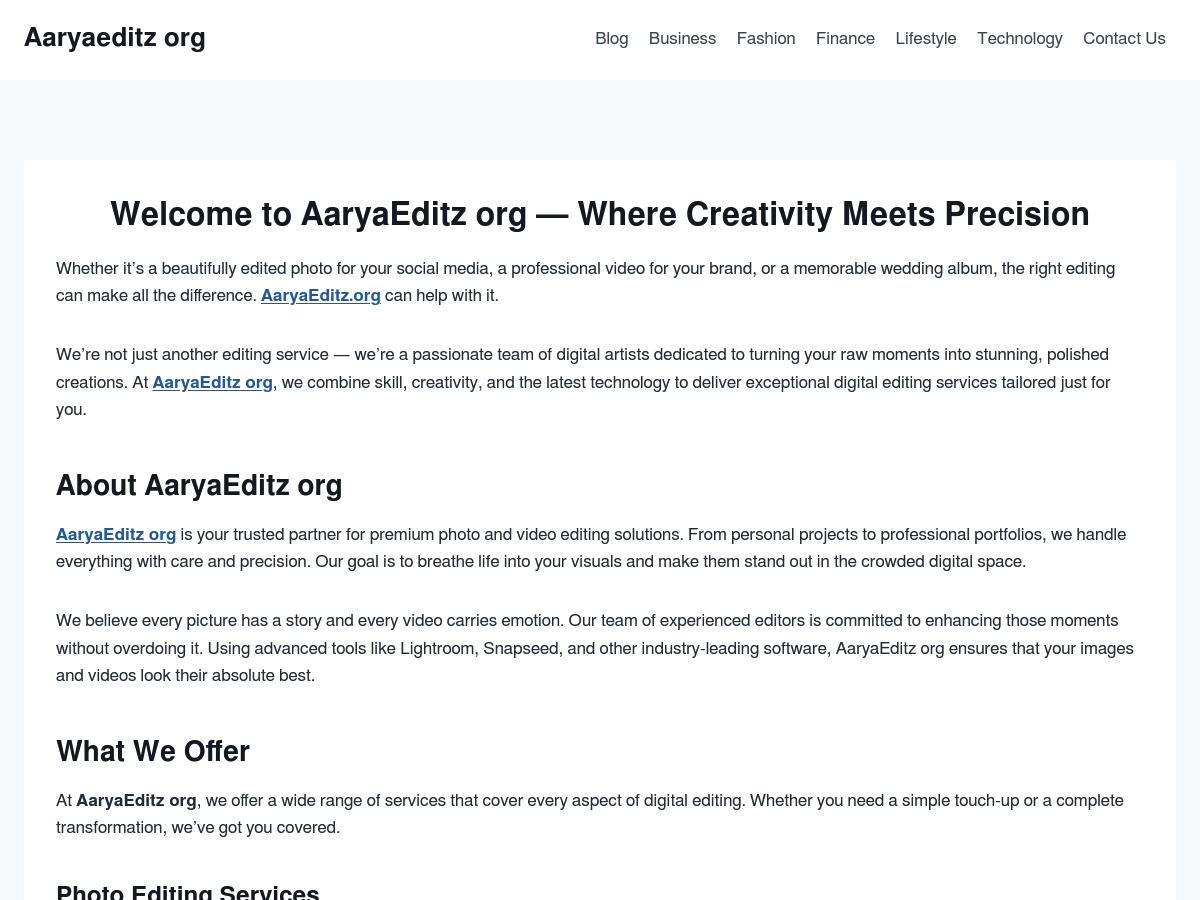Click the Photo Editing Services heading

pos(188,890)
